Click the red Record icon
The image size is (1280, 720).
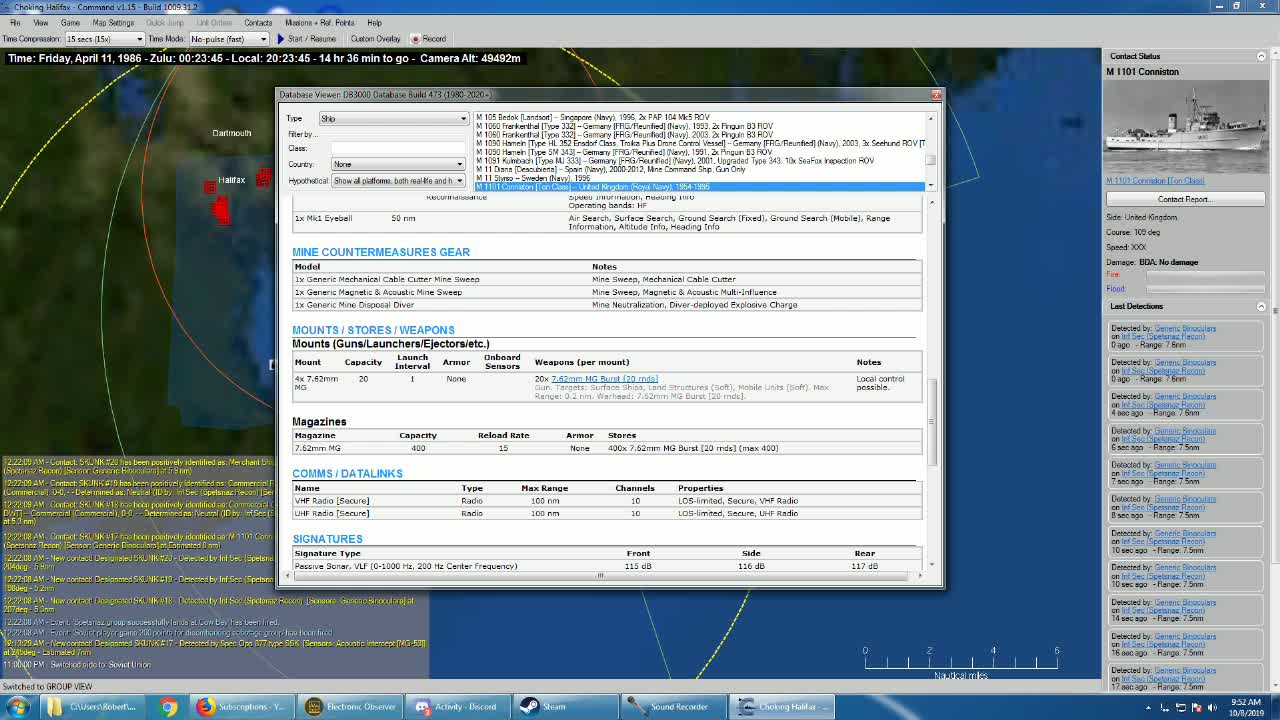pyautogui.click(x=416, y=39)
